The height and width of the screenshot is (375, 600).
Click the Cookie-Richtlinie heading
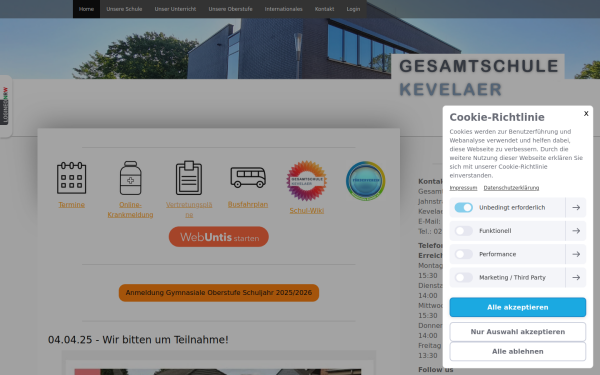pos(497,117)
